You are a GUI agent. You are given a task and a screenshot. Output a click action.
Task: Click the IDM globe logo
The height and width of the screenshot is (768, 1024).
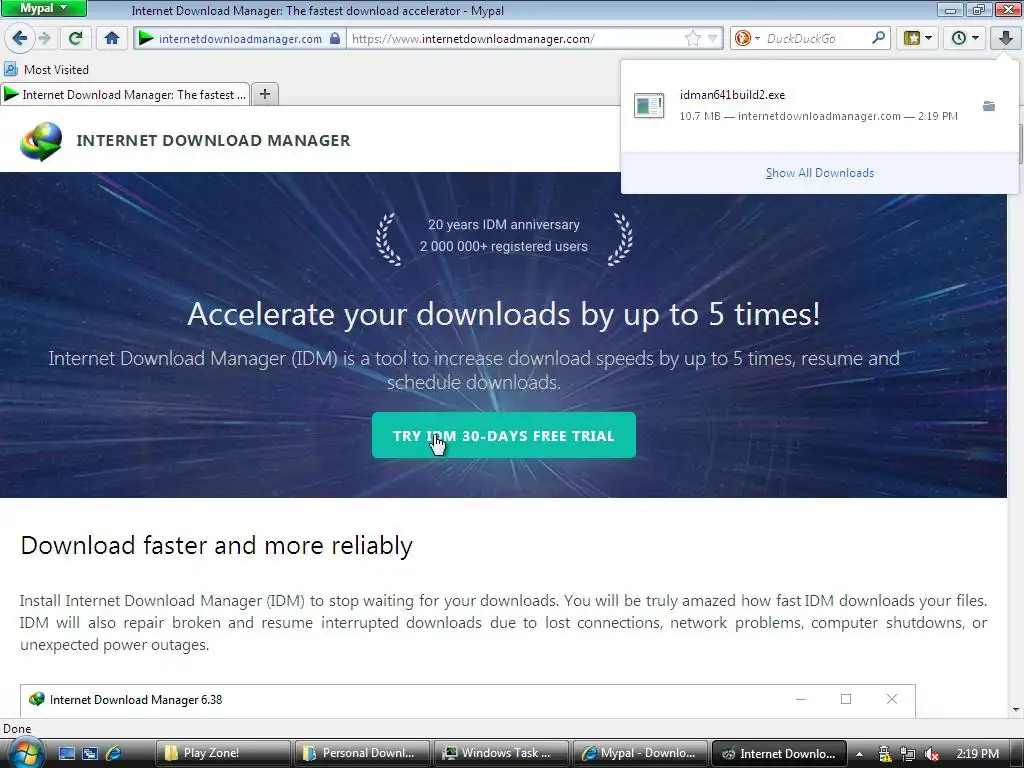pos(41,140)
